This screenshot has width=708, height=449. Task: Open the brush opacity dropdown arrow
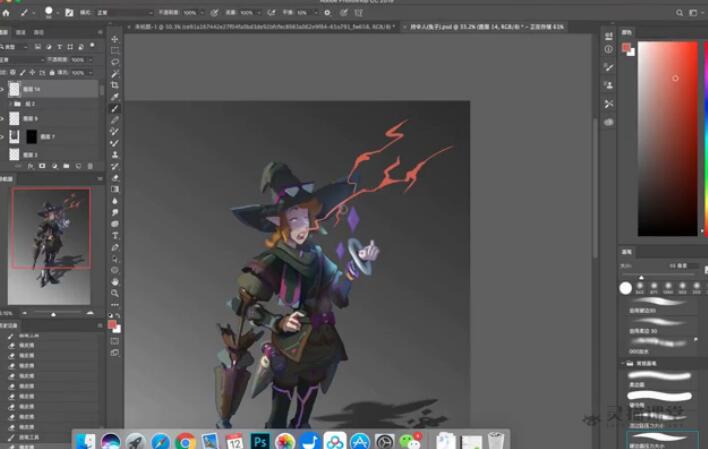202,13
